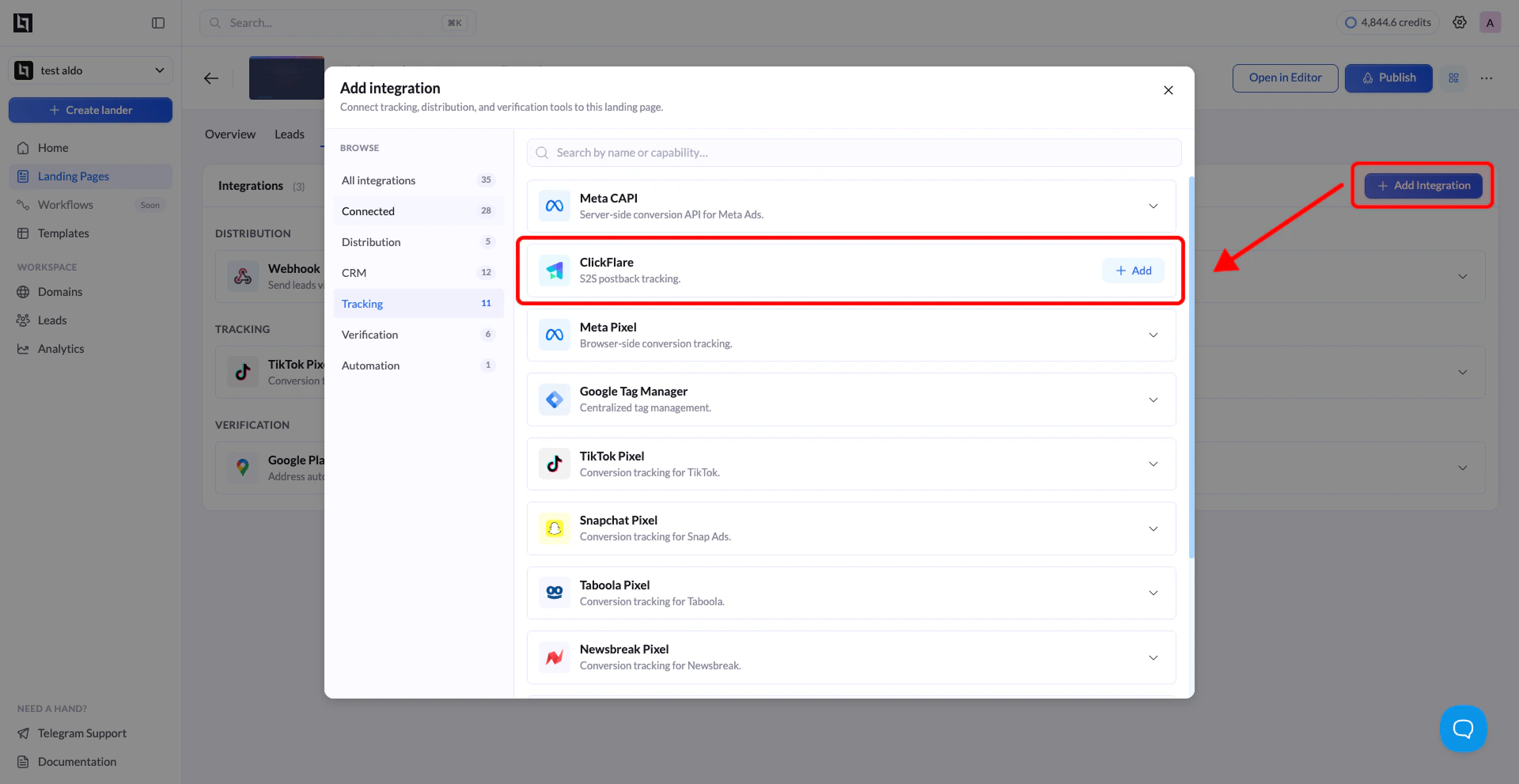Click Open in Editor
This screenshot has width=1519, height=784.
click(1285, 78)
